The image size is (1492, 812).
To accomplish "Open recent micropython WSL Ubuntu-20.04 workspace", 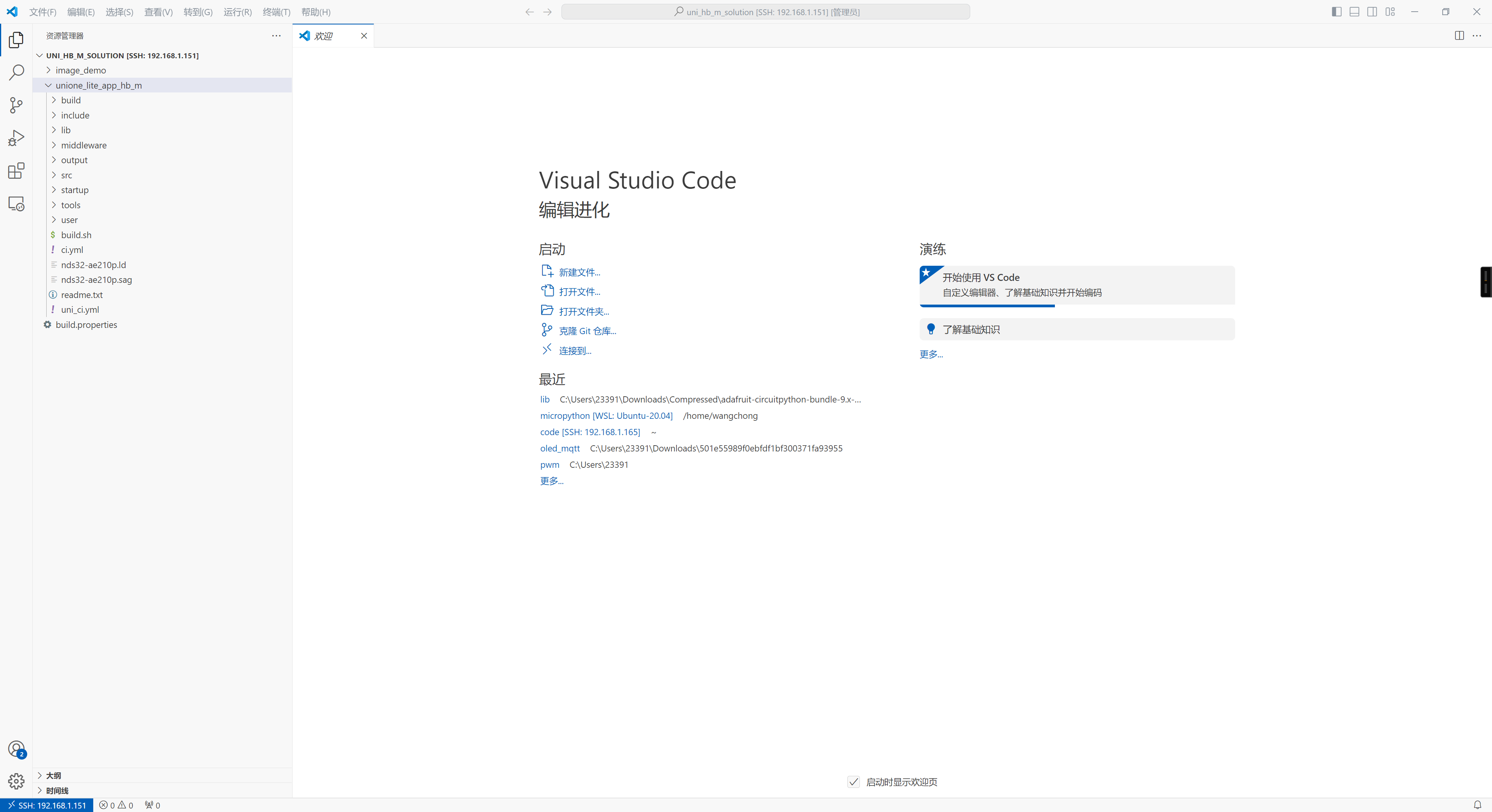I will [x=607, y=416].
